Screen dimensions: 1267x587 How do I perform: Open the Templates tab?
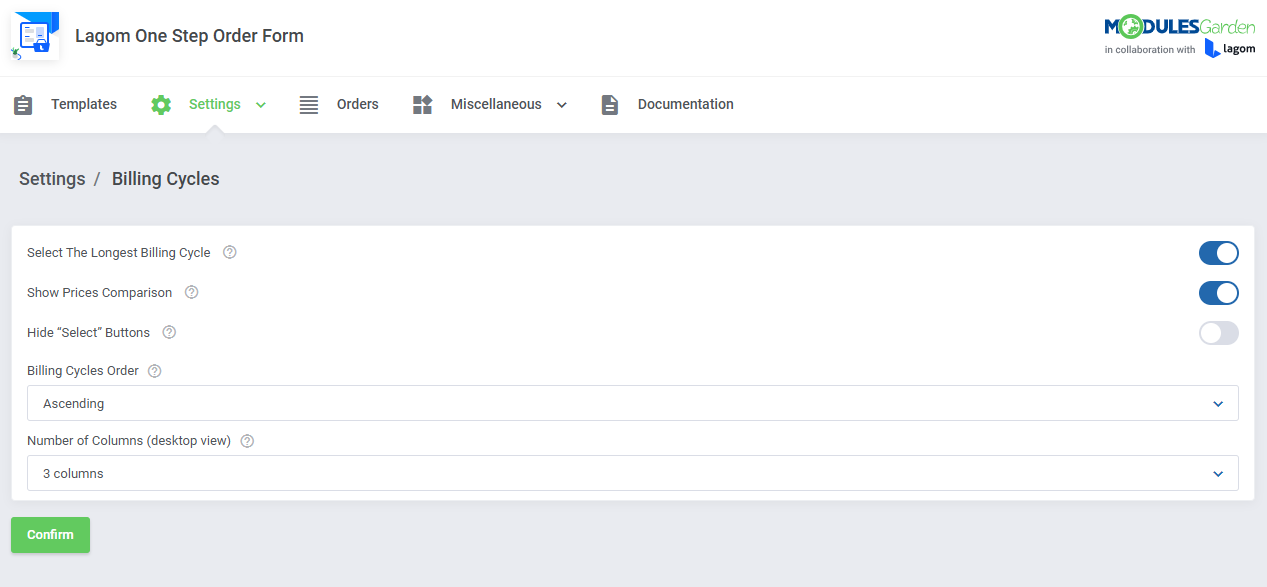[84, 104]
